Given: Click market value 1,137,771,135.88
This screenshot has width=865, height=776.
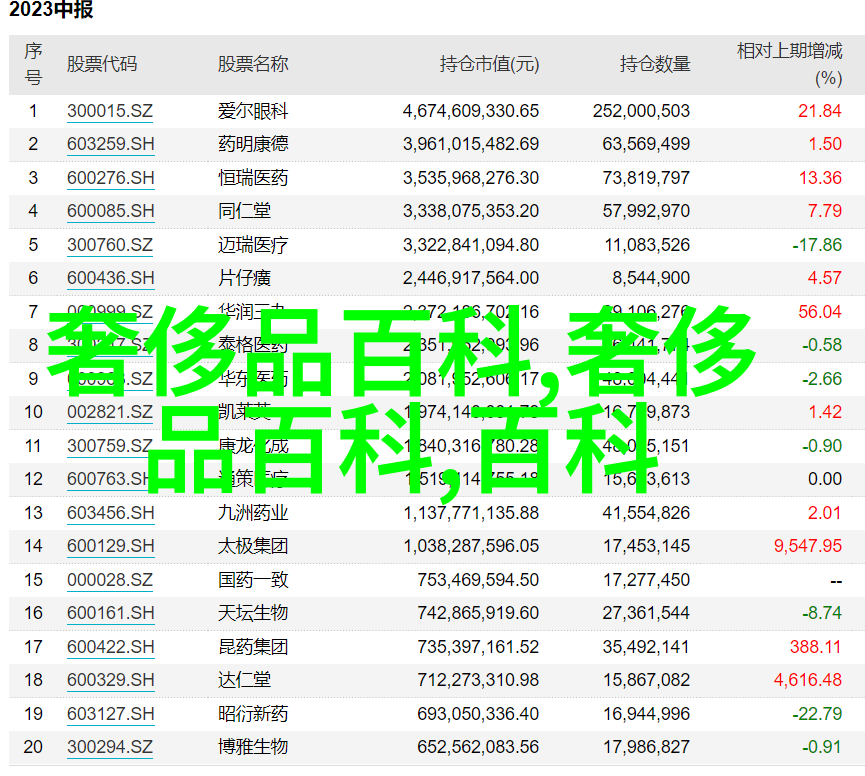Looking at the screenshot, I should coord(471,513).
